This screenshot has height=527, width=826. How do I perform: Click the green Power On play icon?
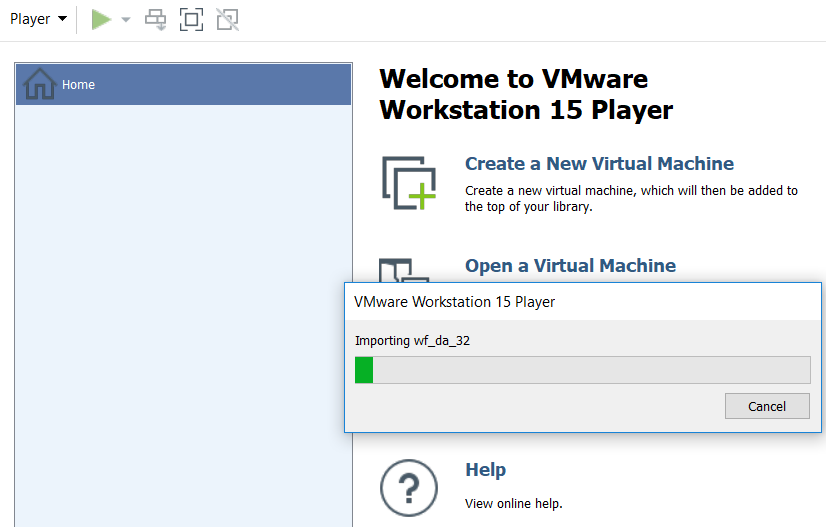(101, 19)
